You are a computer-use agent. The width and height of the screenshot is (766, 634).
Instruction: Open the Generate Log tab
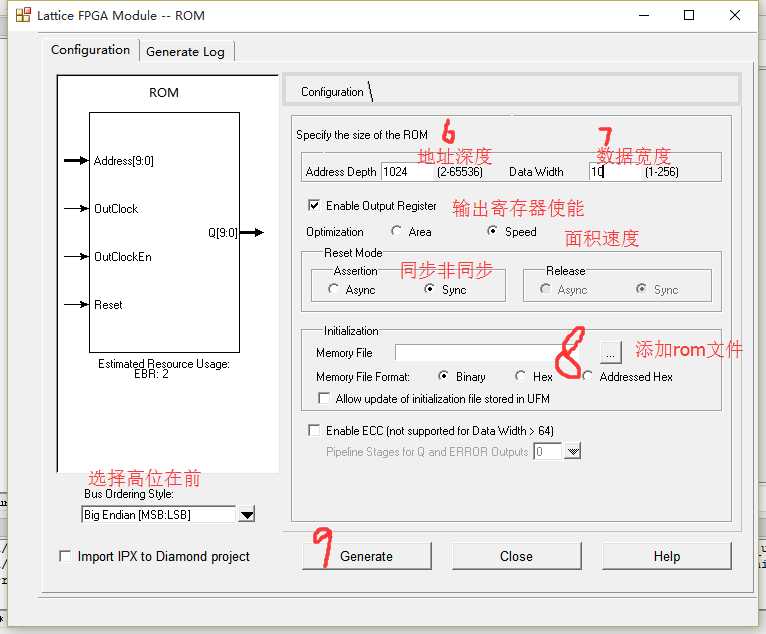tap(186, 51)
